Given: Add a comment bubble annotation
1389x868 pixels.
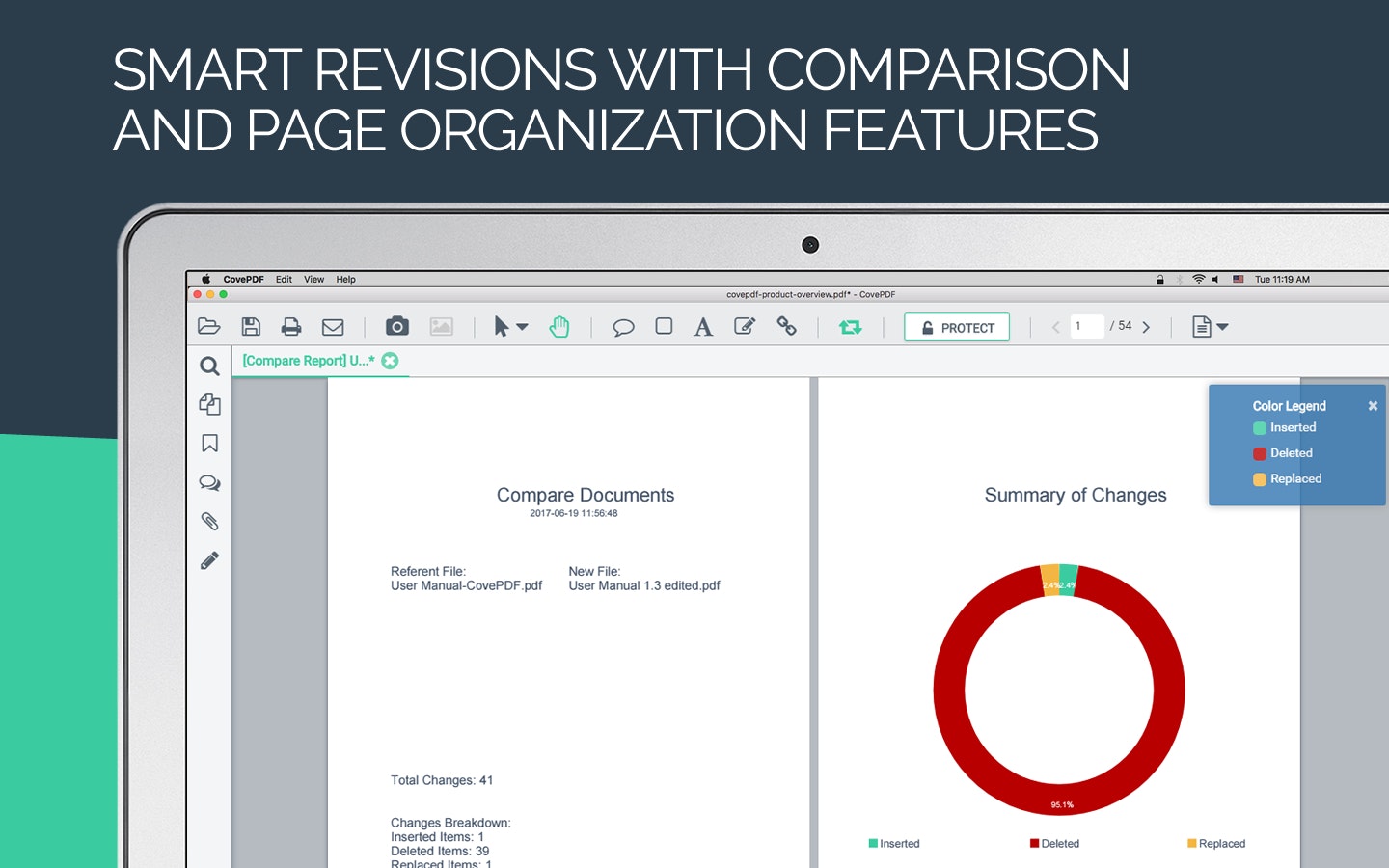Looking at the screenshot, I should [623, 328].
